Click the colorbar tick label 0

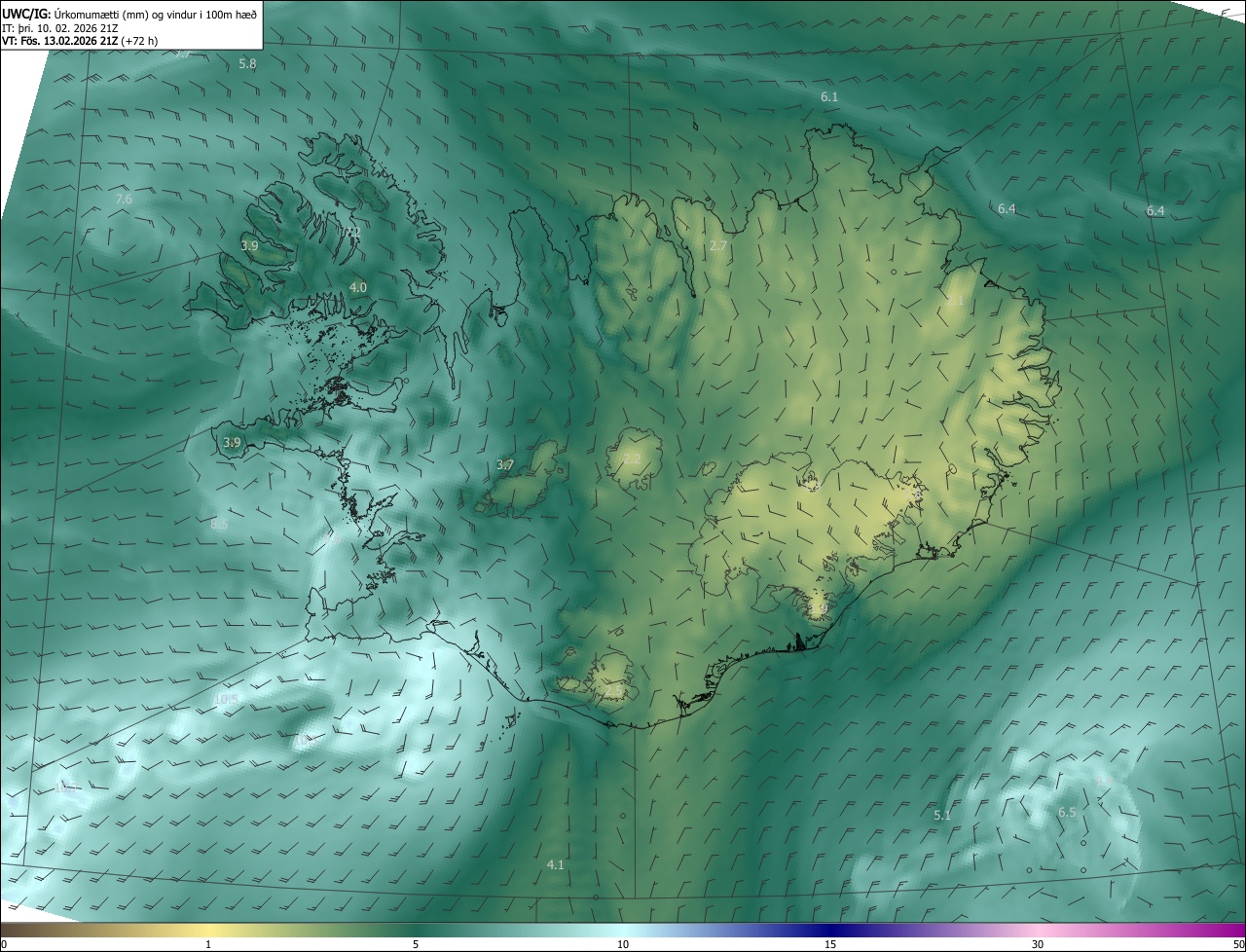(3, 944)
